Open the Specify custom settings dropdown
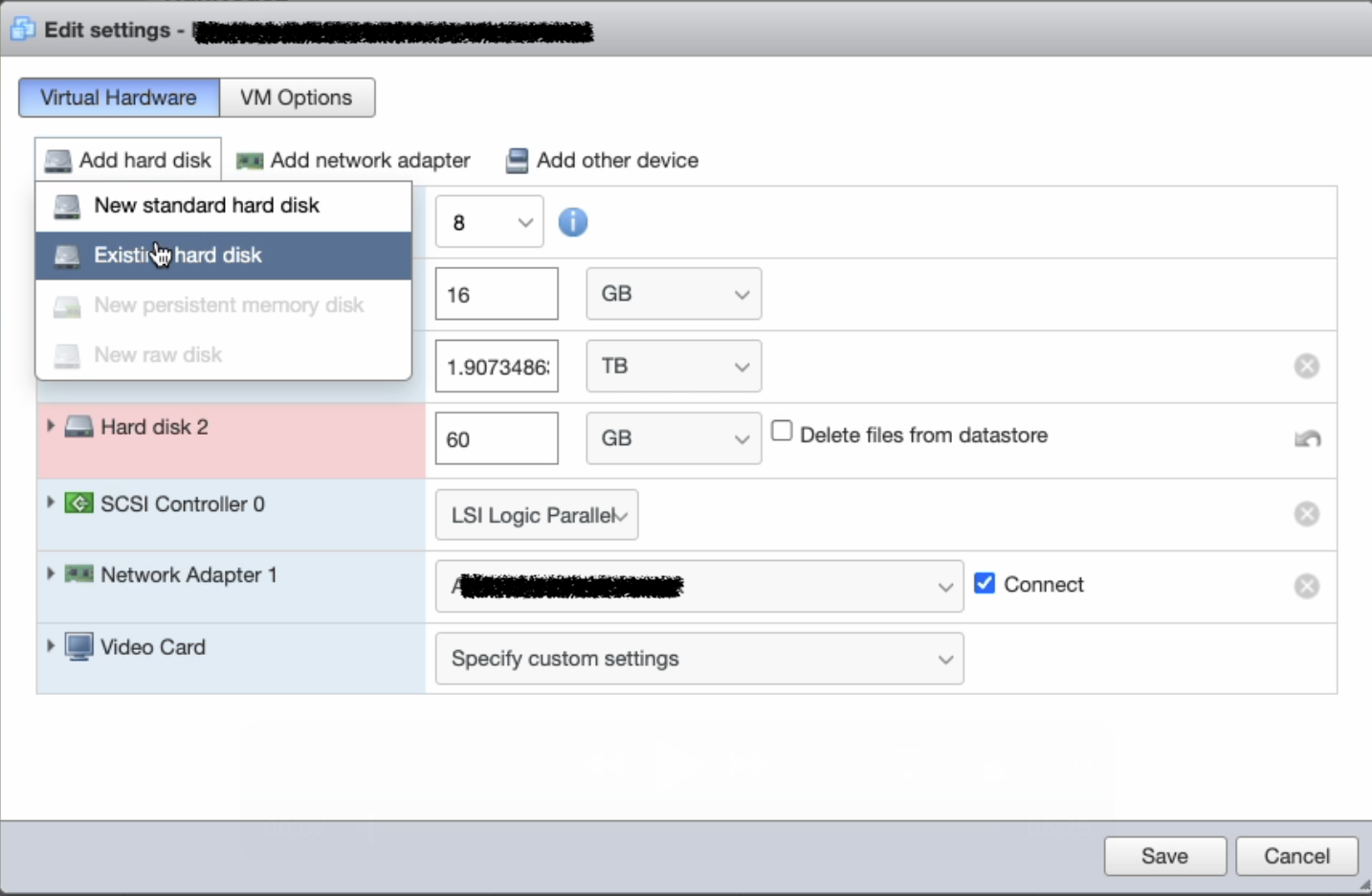Viewport: 1372px width, 896px height. [x=698, y=659]
